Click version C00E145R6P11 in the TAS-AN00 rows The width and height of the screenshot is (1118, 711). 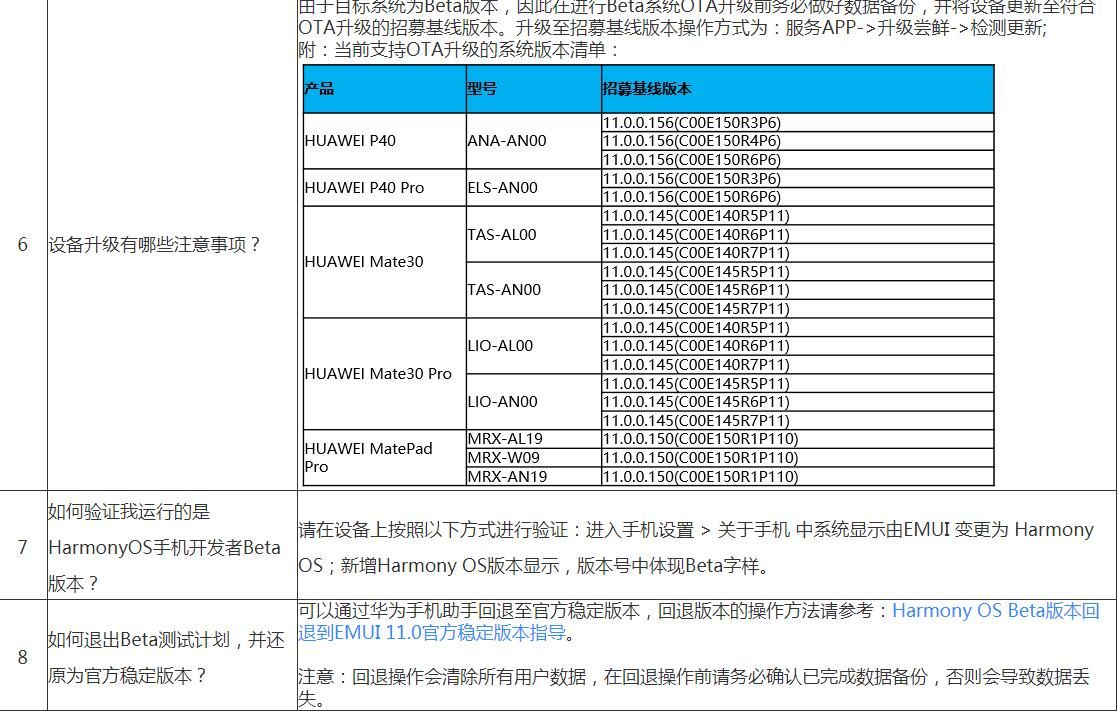coord(797,290)
